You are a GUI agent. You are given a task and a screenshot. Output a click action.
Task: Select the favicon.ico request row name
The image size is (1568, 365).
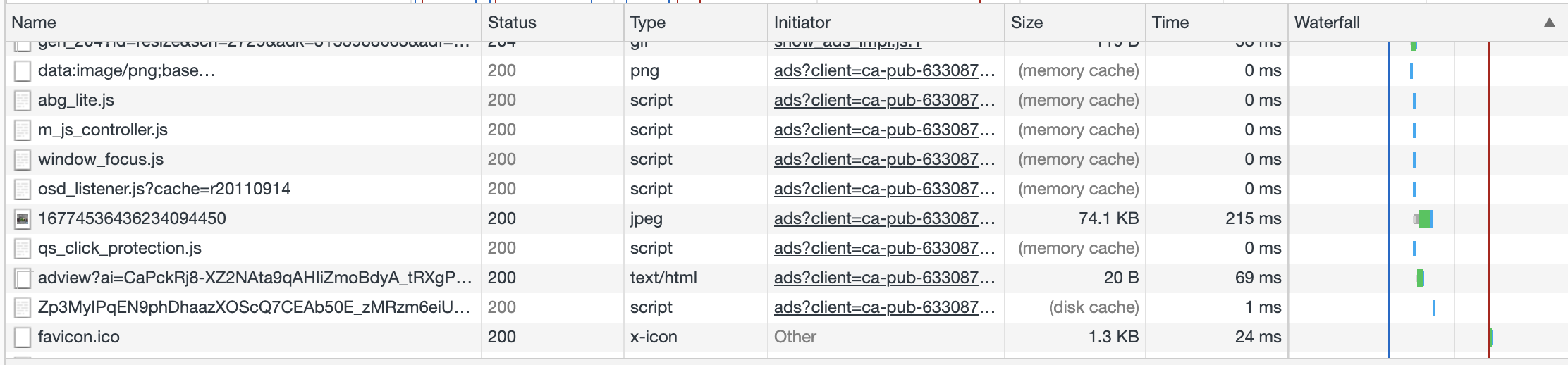pos(79,337)
